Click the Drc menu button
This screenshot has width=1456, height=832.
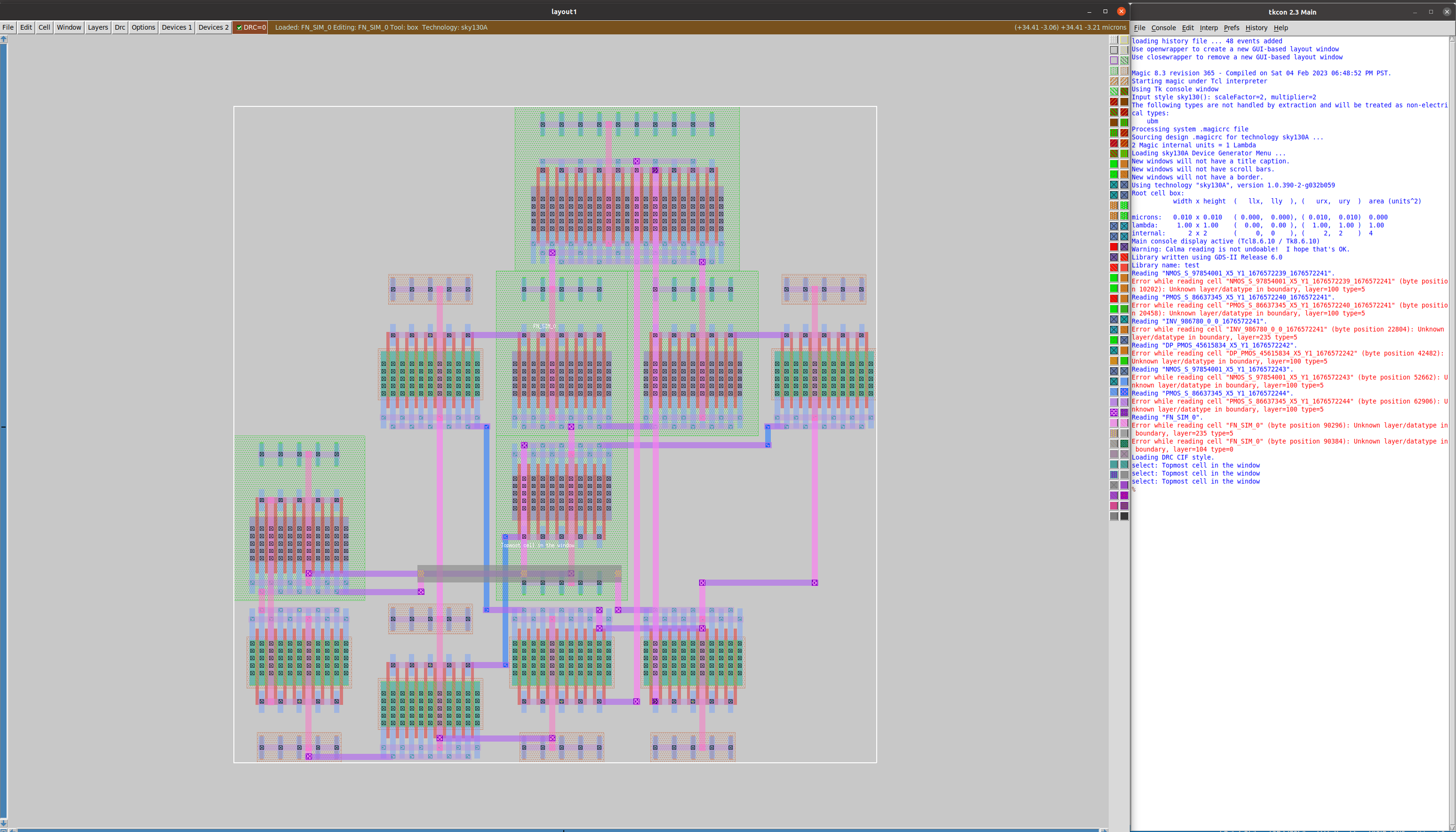point(120,27)
